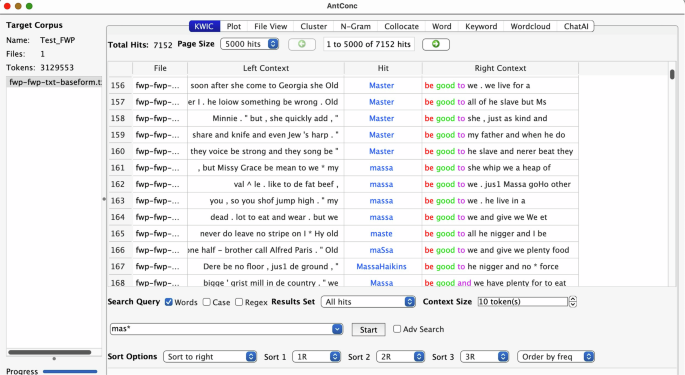Open the Word tab
The image size is (685, 375).
tap(441, 26)
